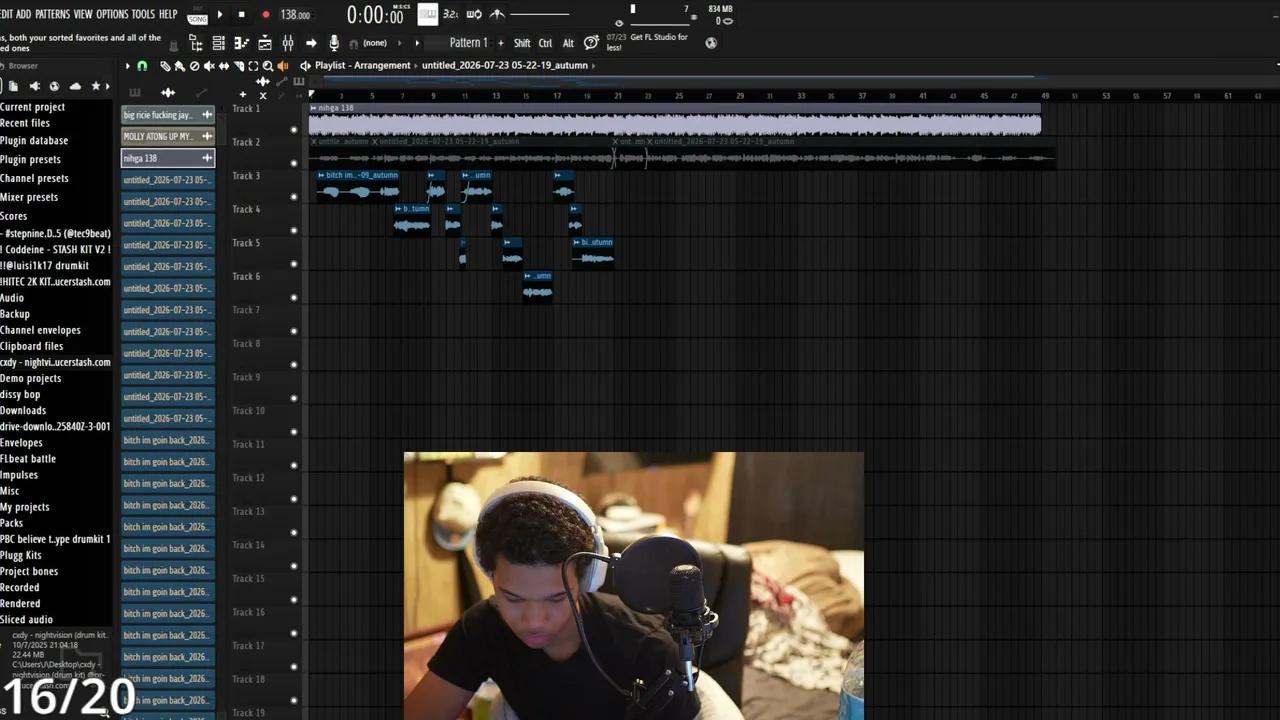Expand the Packs browser folder
The width and height of the screenshot is (1280, 720).
(x=12, y=523)
